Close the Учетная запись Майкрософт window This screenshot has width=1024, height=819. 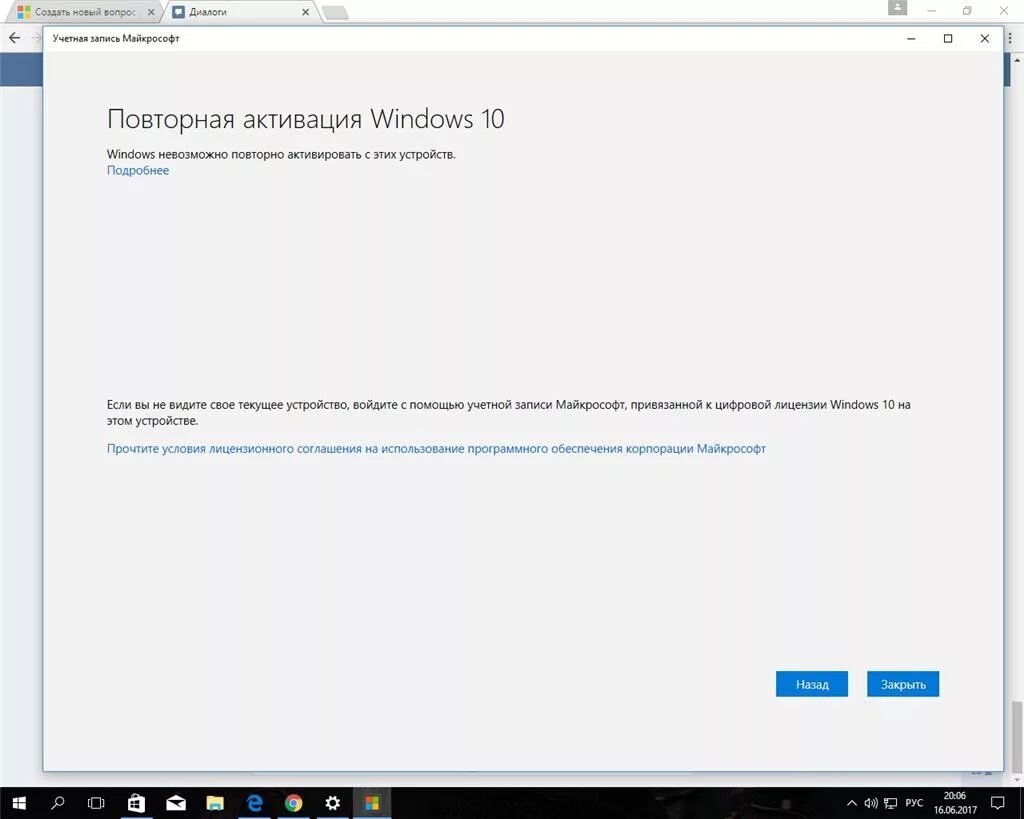pos(985,39)
